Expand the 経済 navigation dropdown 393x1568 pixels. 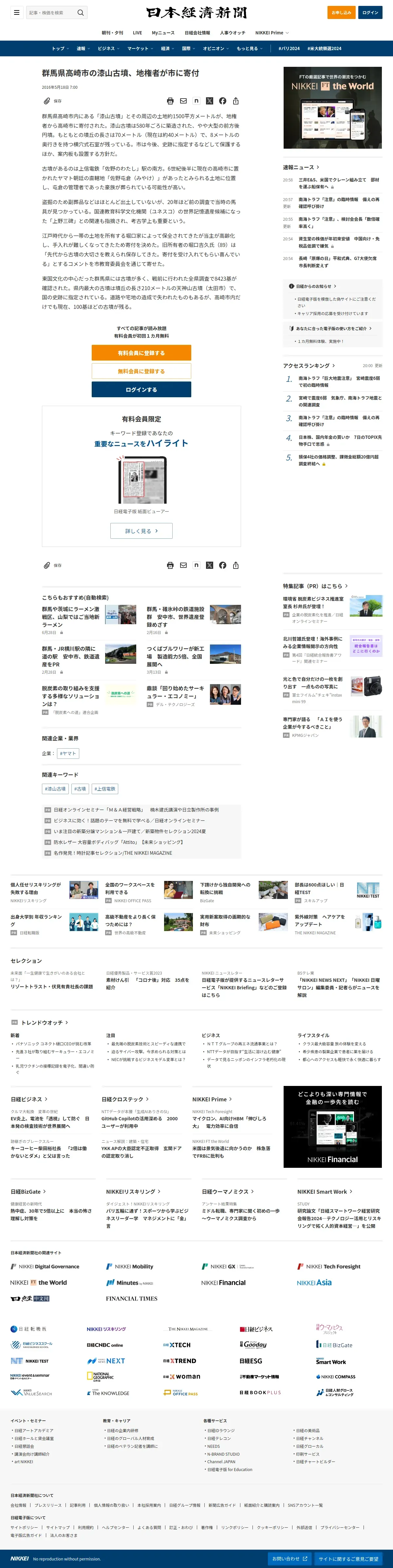167,49
